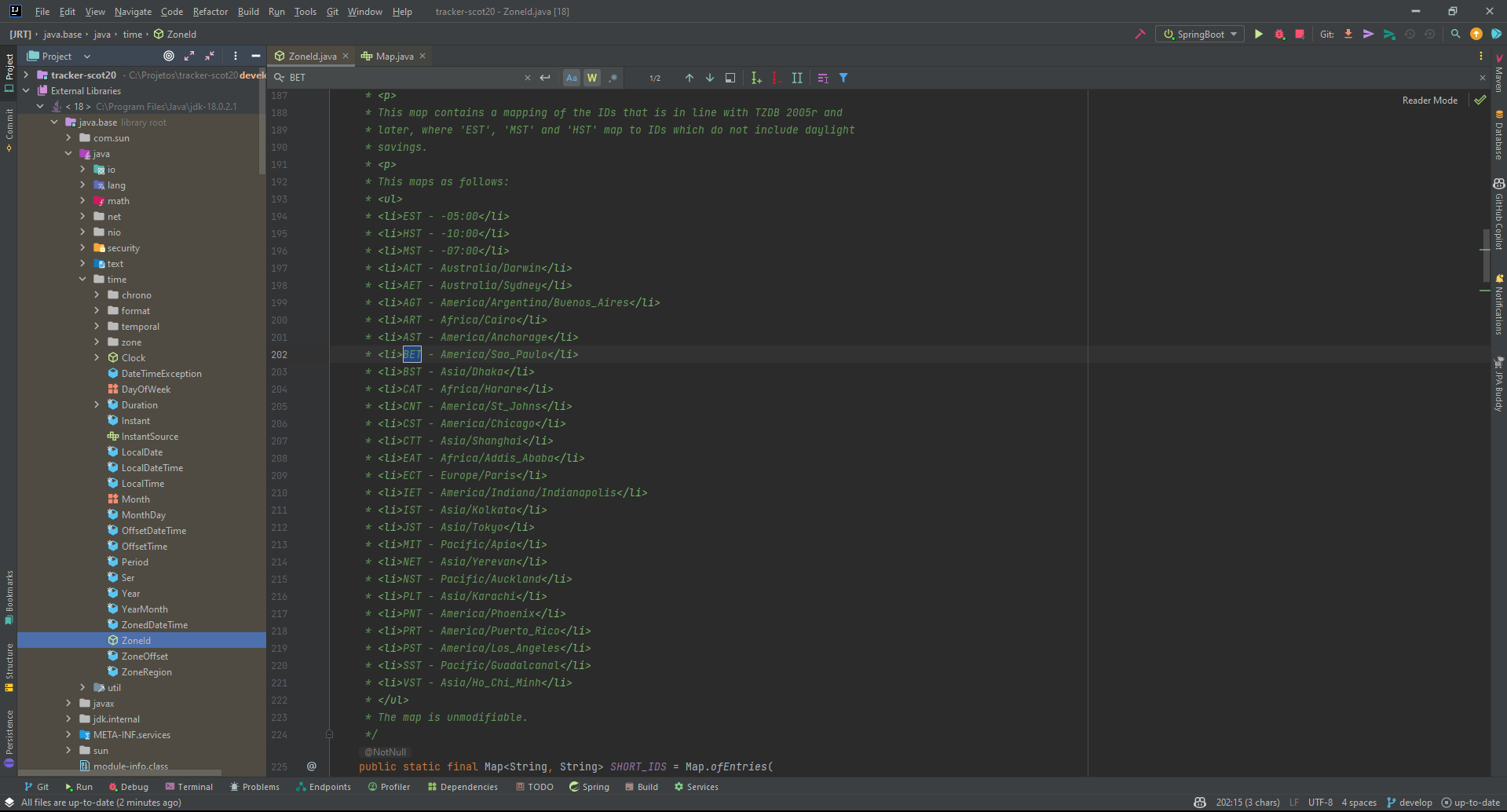Toggle Regex option in search bar
This screenshot has height=812, width=1507.
click(613, 78)
